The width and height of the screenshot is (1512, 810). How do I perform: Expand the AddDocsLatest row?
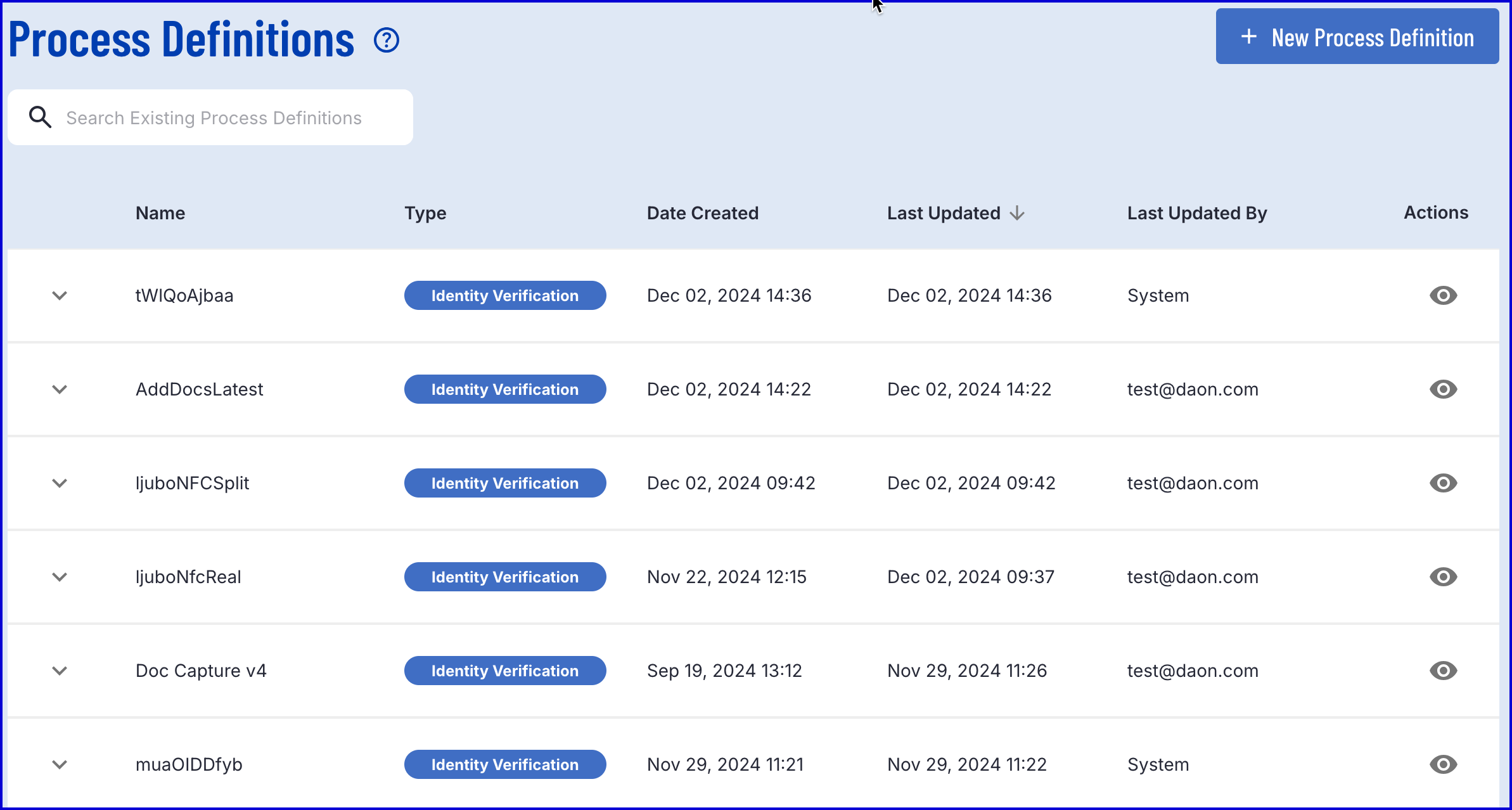60,389
